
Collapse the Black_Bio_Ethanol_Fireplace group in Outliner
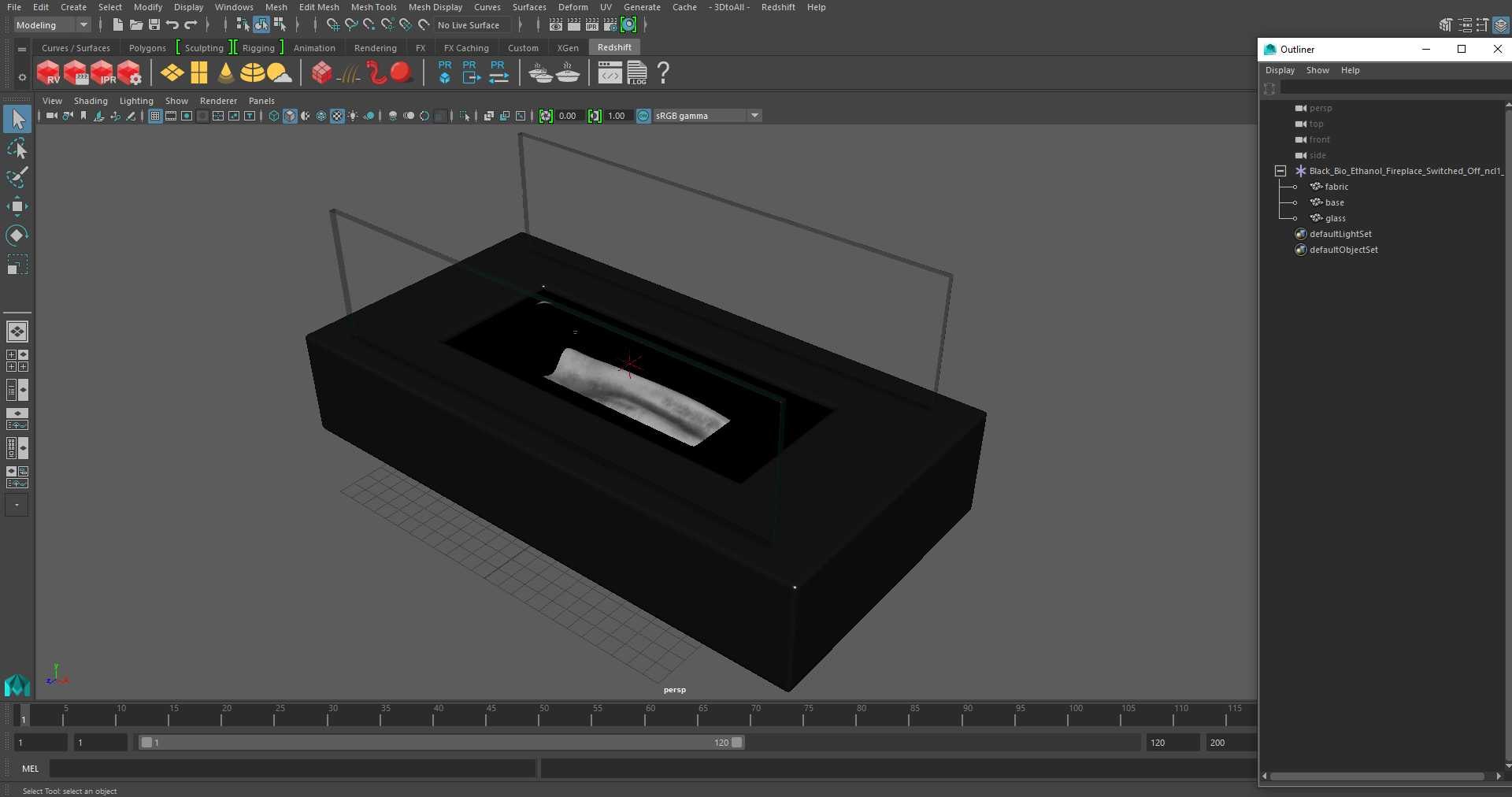1280,171
